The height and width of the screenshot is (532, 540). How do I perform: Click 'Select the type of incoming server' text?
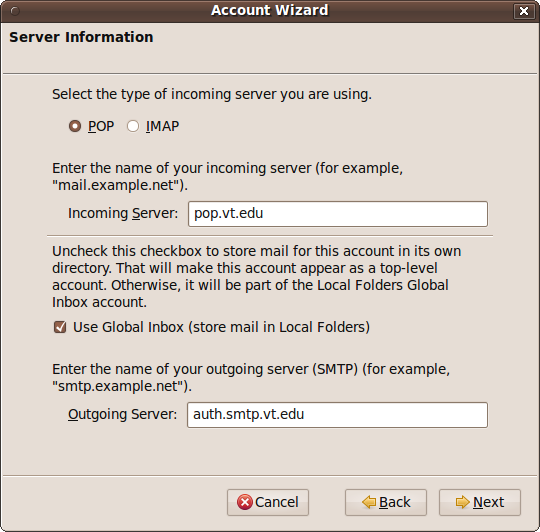212,94
